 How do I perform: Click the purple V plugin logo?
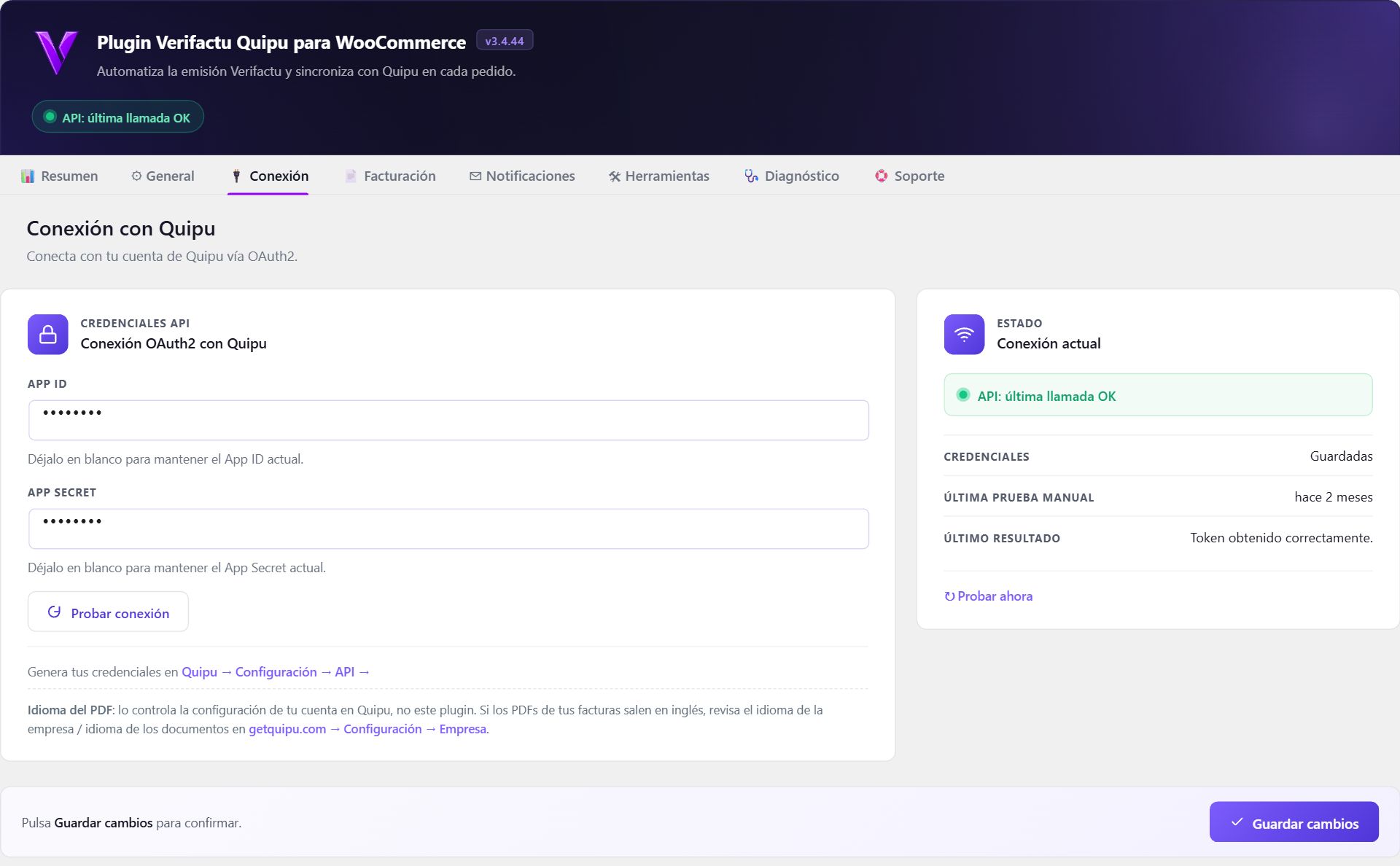coord(57,52)
